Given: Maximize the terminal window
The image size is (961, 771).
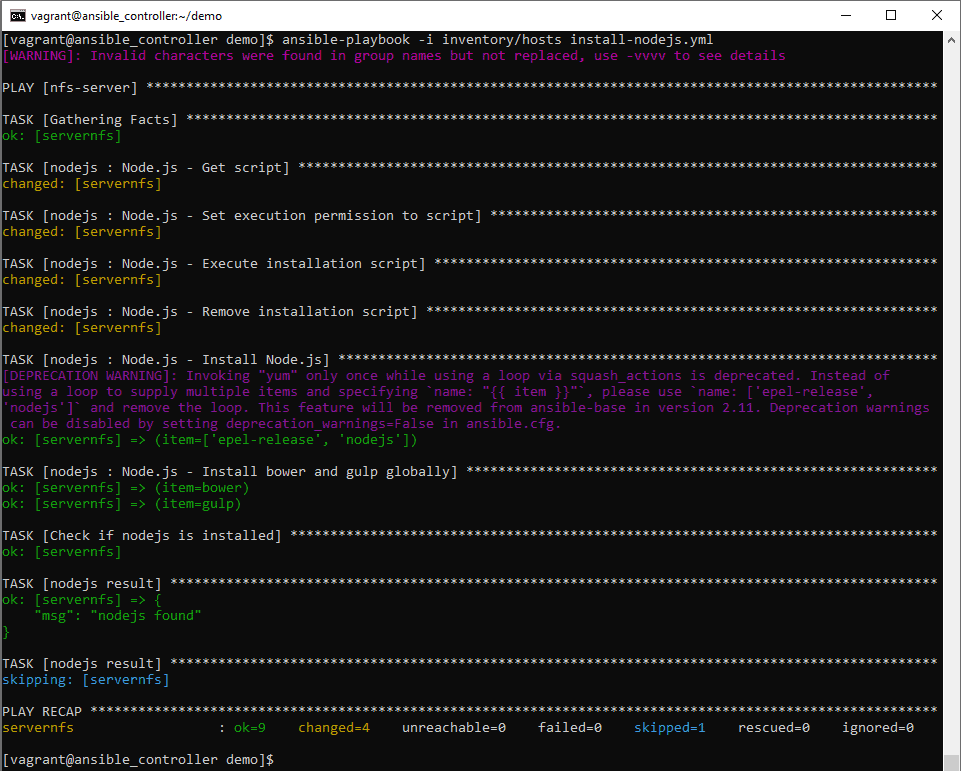Looking at the screenshot, I should 890,15.
